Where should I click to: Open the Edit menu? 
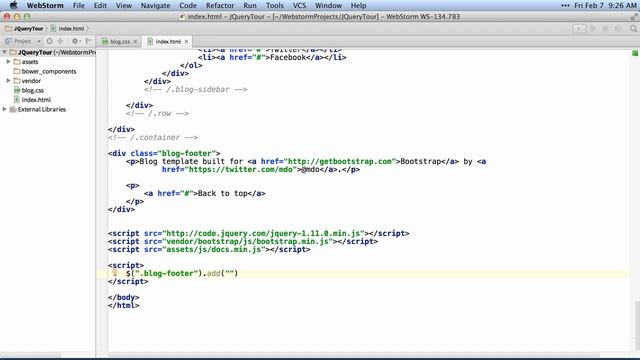point(100,5)
